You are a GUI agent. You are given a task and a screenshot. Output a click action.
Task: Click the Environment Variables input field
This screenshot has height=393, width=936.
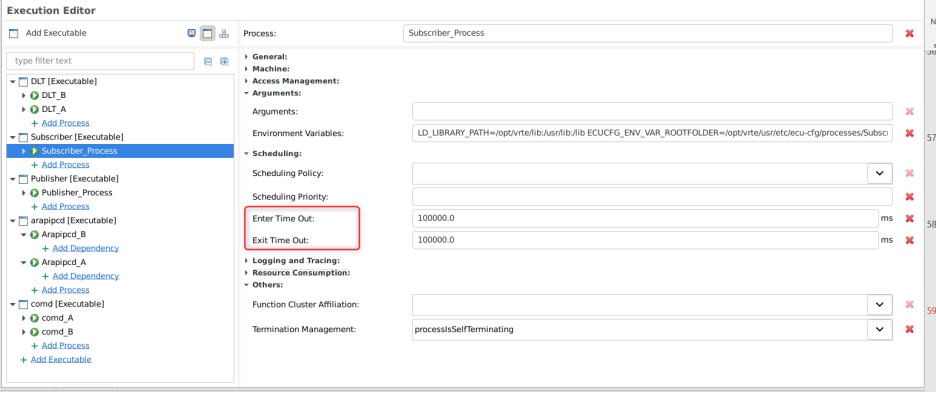[x=652, y=133]
